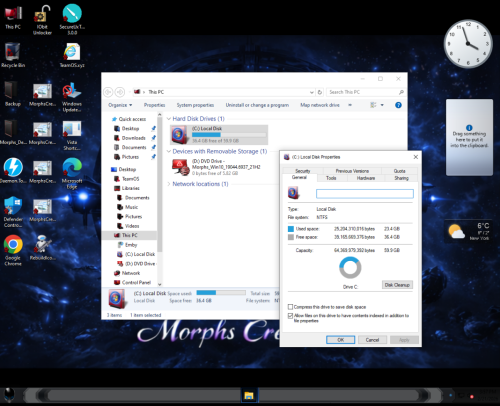Screen dimensions: 500x406
Task: Select Videos under Libraries
Action: pyautogui.click(x=132, y=226)
